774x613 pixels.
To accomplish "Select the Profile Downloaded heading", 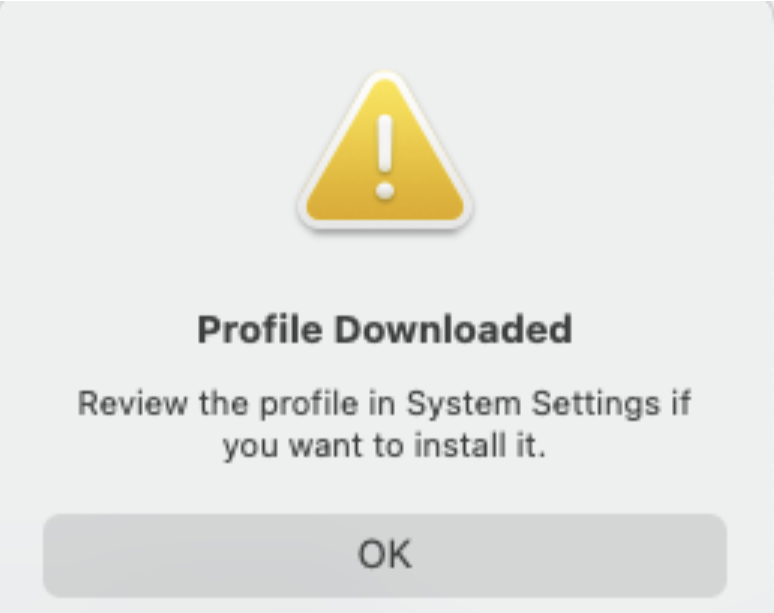I will (x=385, y=329).
